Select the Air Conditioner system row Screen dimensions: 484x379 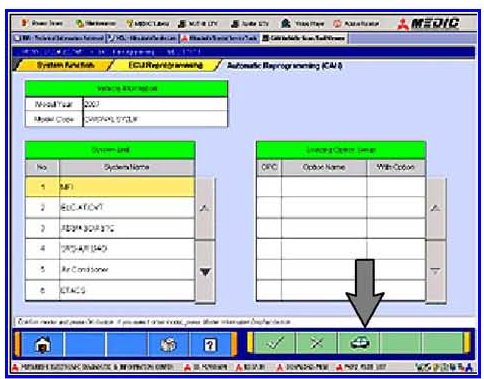coord(110,269)
